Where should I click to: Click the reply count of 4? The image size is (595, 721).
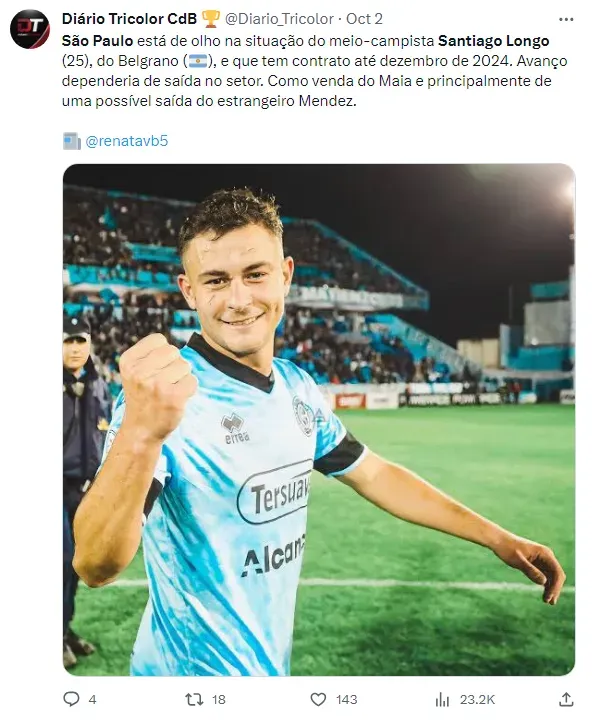click(x=92, y=700)
